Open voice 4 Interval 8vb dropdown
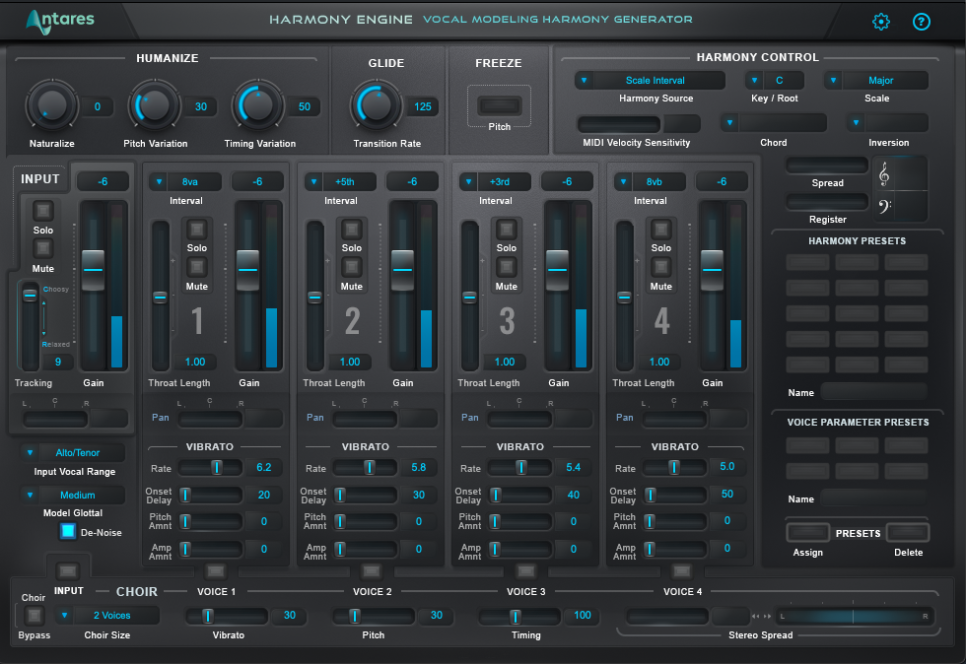The width and height of the screenshot is (966, 664). (x=650, y=182)
